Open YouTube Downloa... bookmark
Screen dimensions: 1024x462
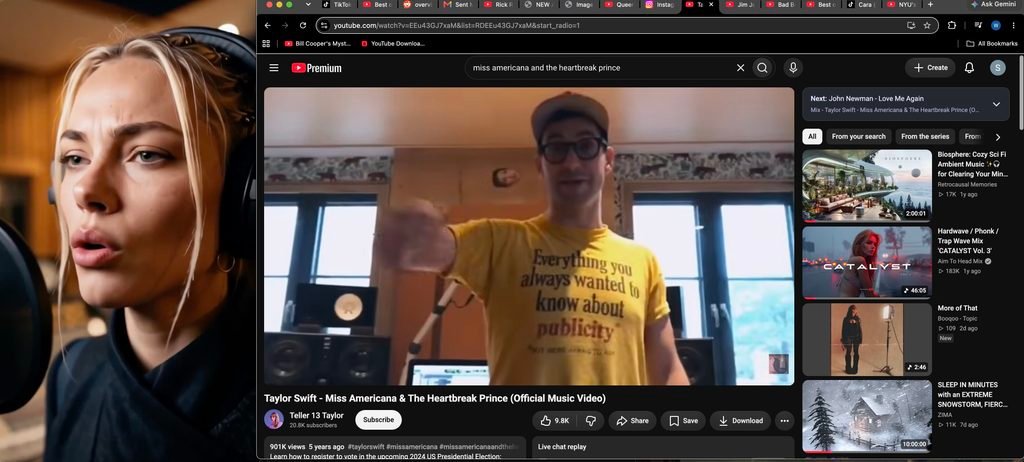[x=393, y=44]
